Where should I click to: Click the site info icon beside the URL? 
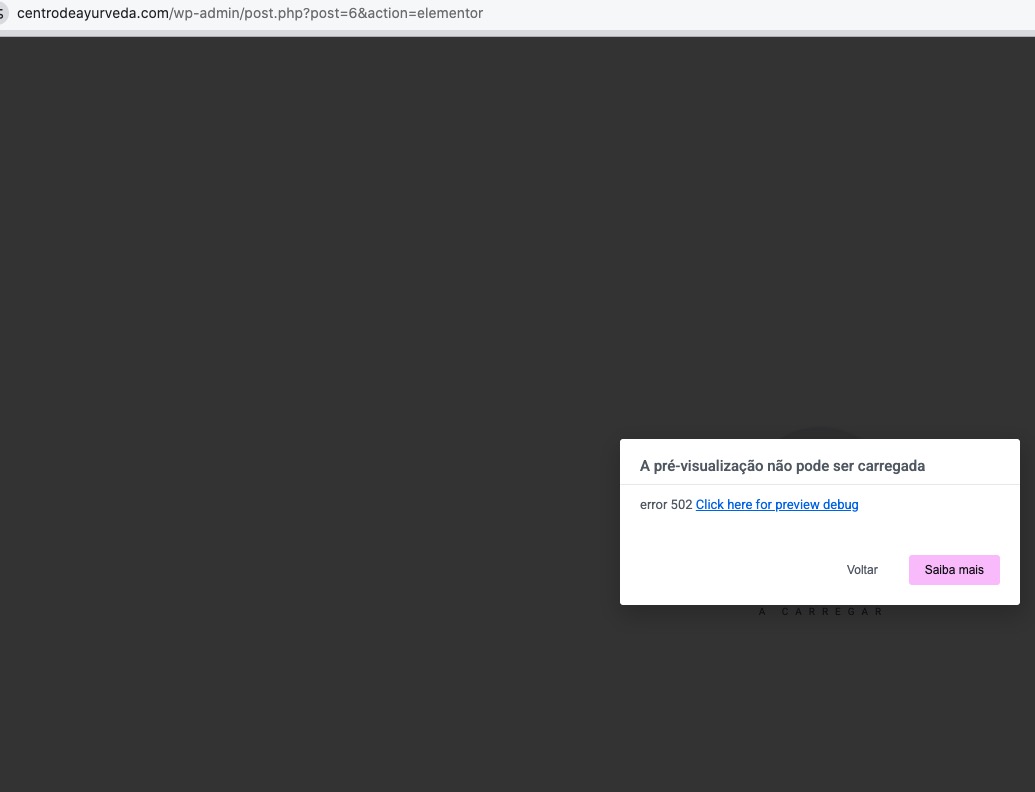pyautogui.click(x=2, y=13)
